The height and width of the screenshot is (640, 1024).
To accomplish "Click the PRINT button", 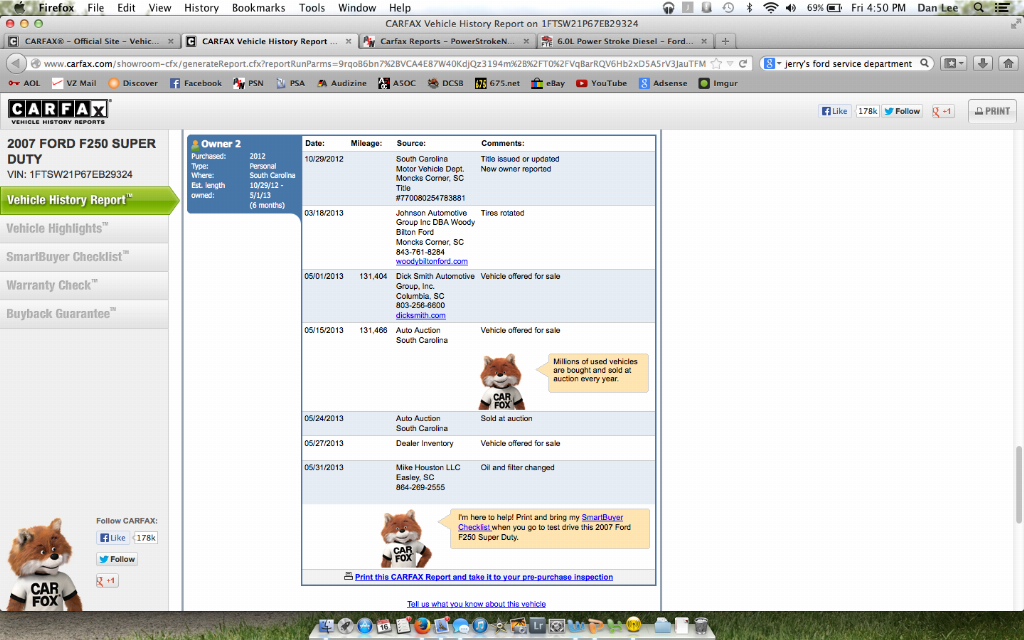I will (x=992, y=111).
